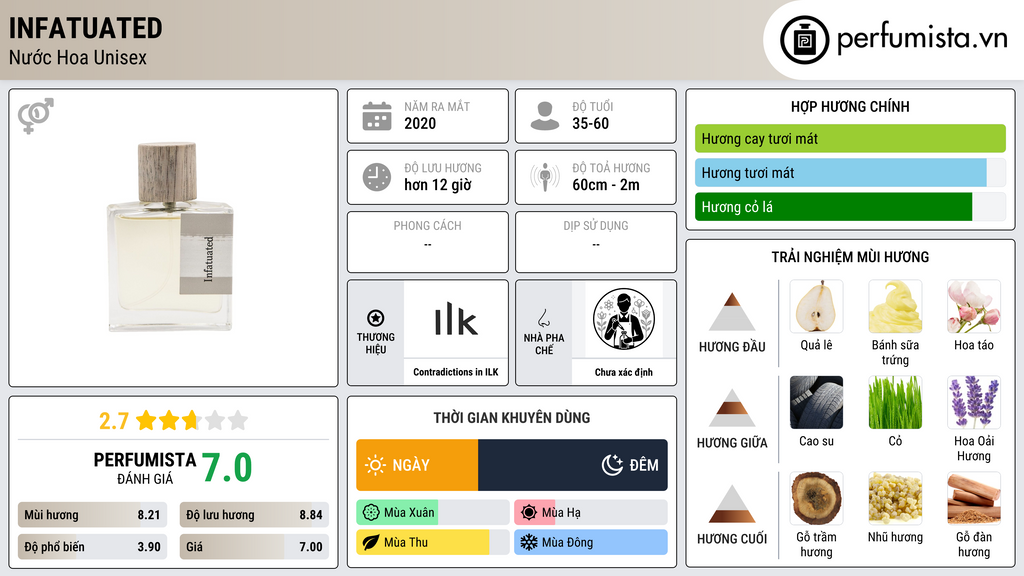Image resolution: width=1024 pixels, height=576 pixels.
Task: Click the Hương cỏ lá accord bar
Action: click(x=850, y=207)
